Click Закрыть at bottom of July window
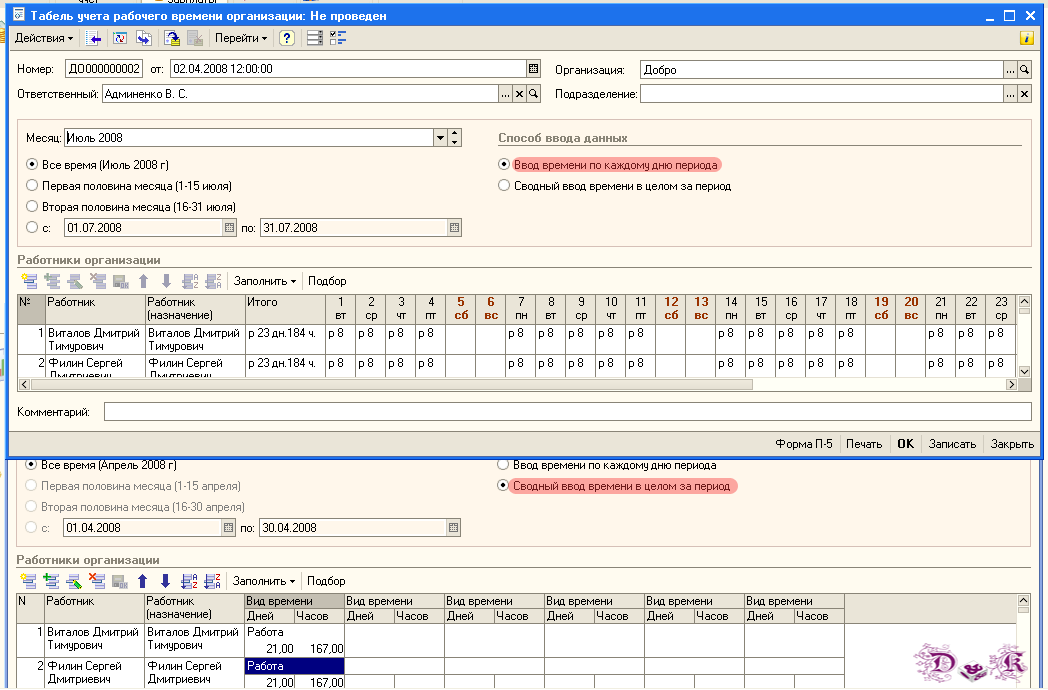 (x=1013, y=444)
